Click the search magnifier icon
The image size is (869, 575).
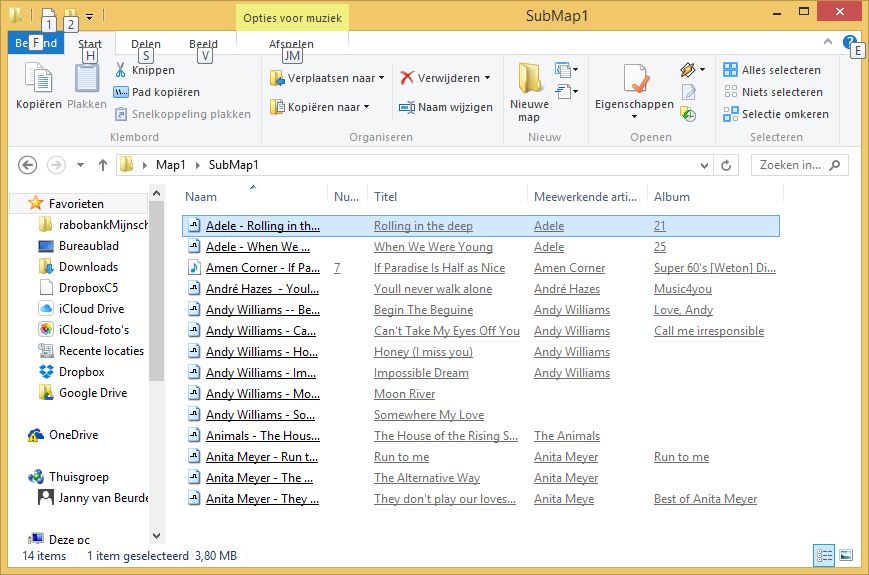tap(835, 165)
